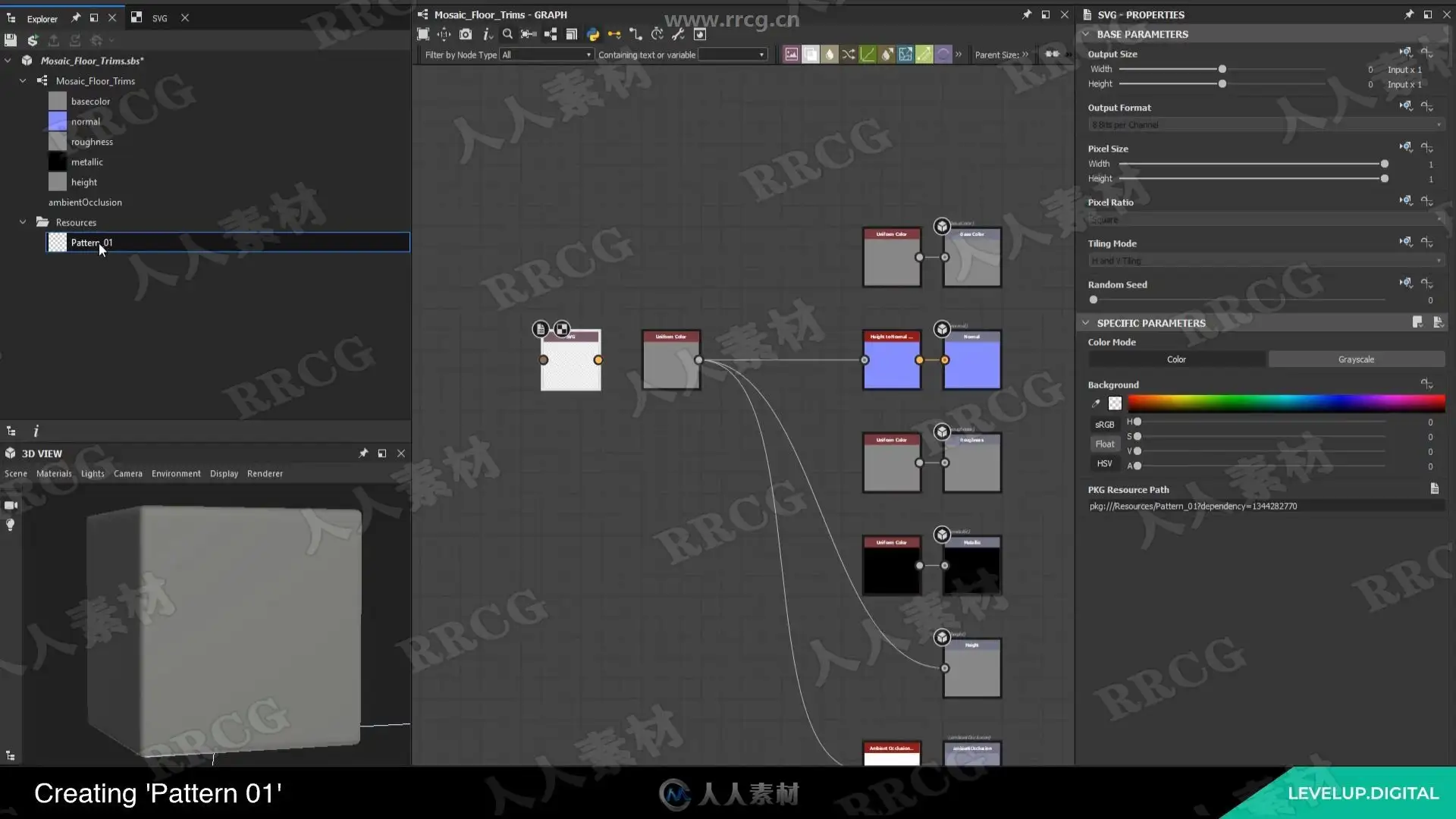
Task: Click the Curve node icon
Action: click(x=867, y=55)
